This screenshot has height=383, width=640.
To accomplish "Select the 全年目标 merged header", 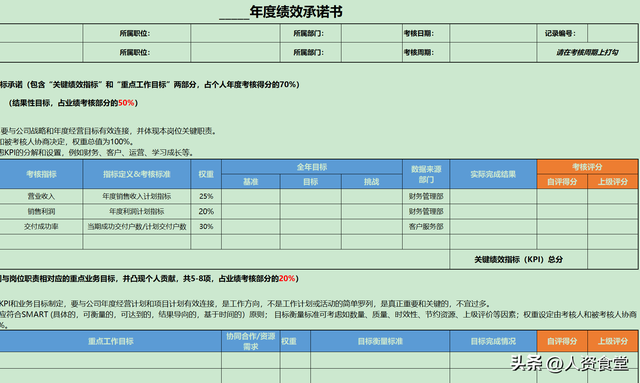I will [312, 167].
